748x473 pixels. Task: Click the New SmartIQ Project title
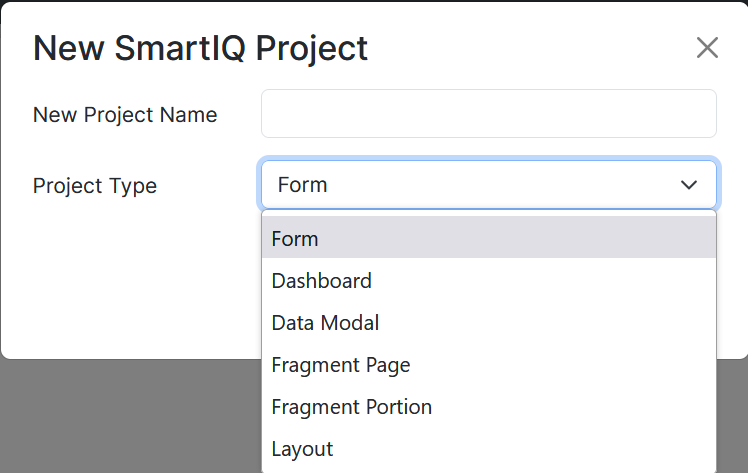point(200,48)
